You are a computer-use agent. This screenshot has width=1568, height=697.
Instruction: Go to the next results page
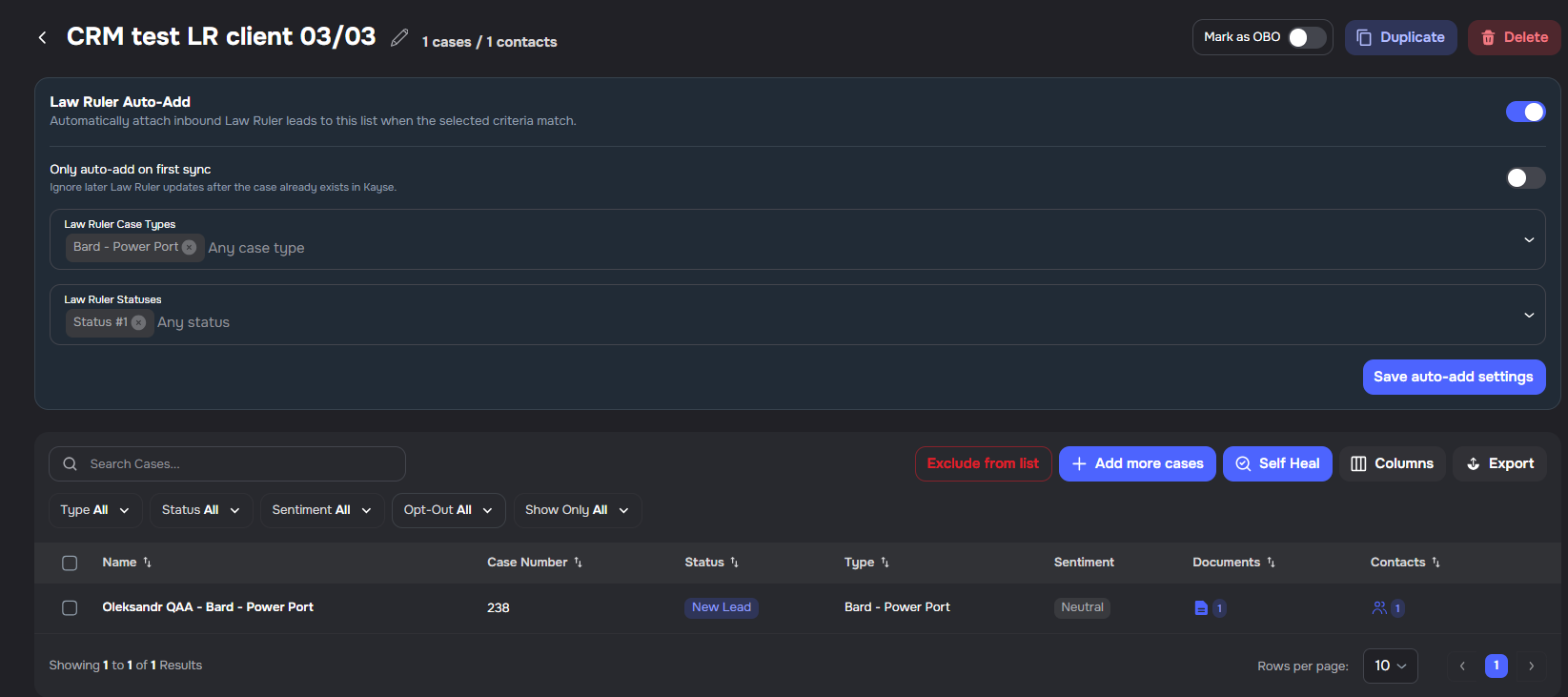coord(1531,666)
